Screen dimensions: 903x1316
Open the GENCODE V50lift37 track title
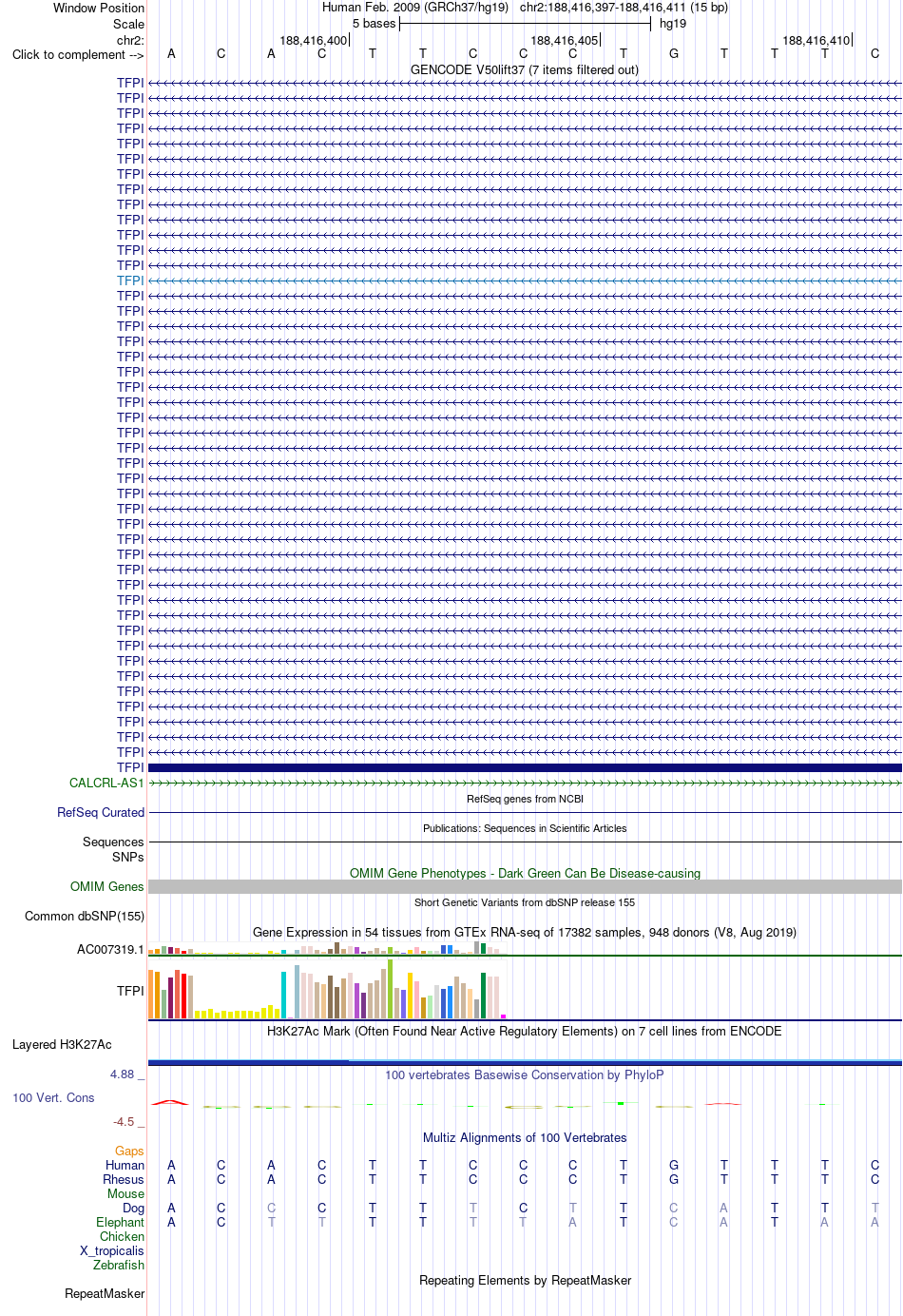[525, 69]
